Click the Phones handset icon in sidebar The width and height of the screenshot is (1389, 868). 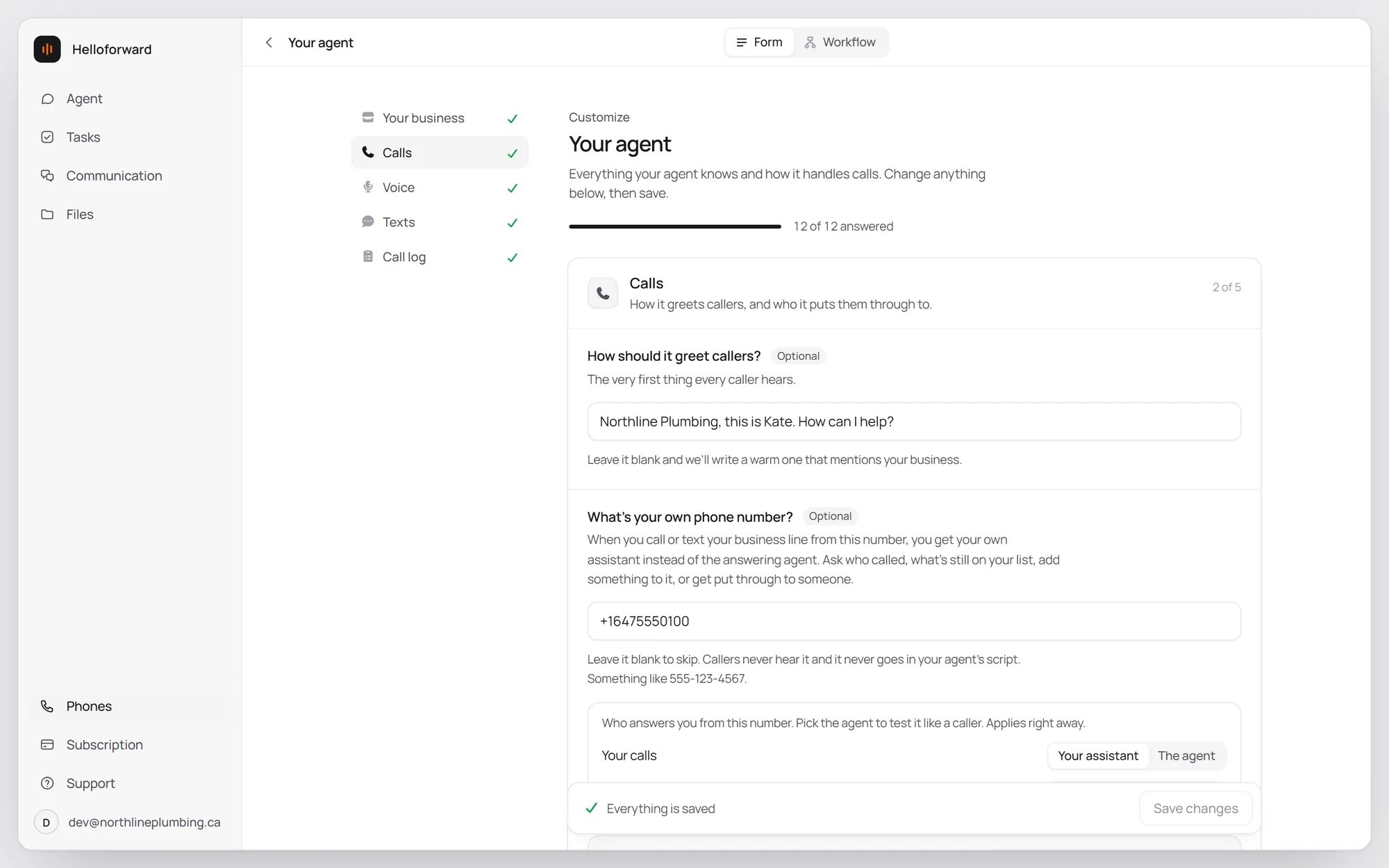click(47, 706)
